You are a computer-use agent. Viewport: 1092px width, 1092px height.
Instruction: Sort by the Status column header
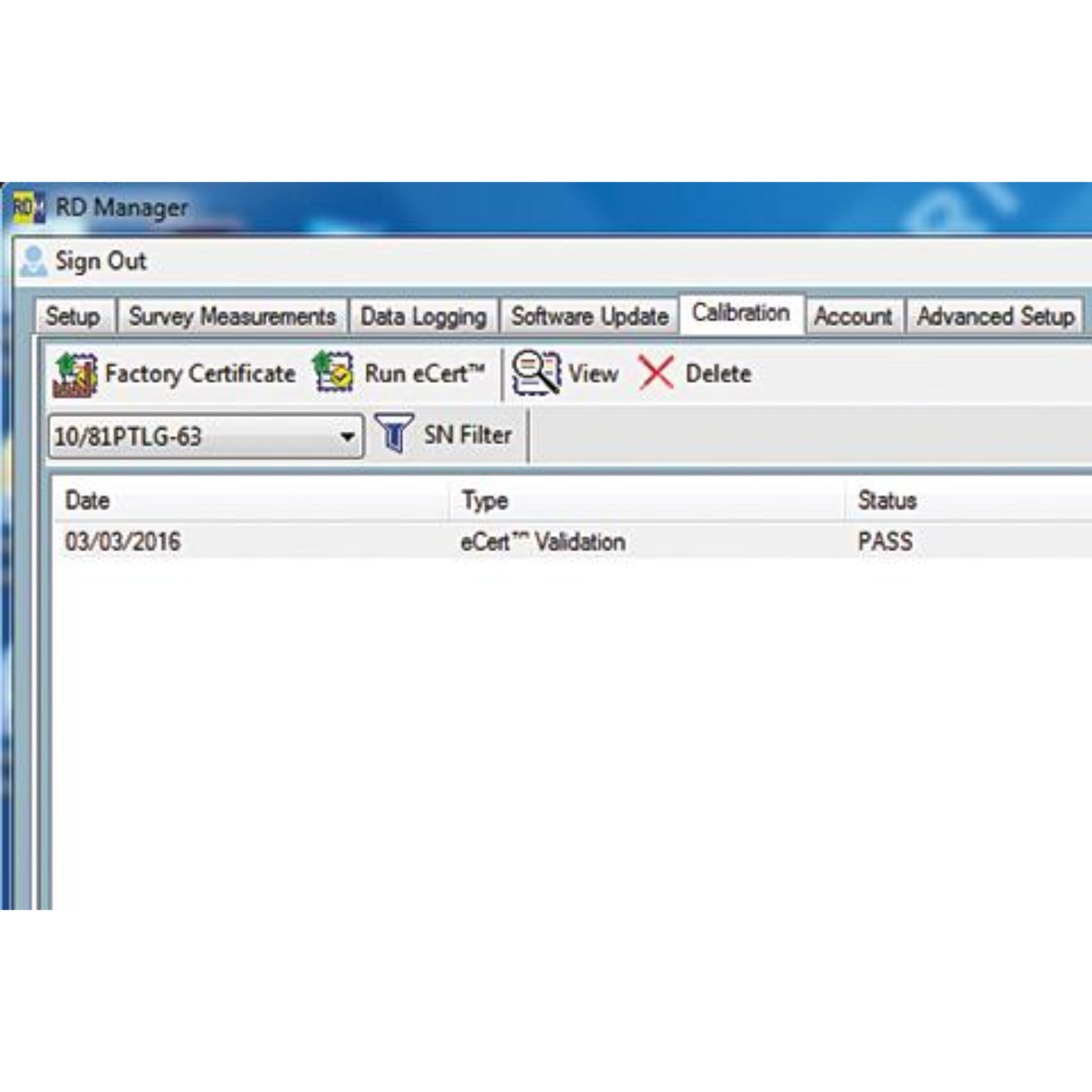coord(969,501)
